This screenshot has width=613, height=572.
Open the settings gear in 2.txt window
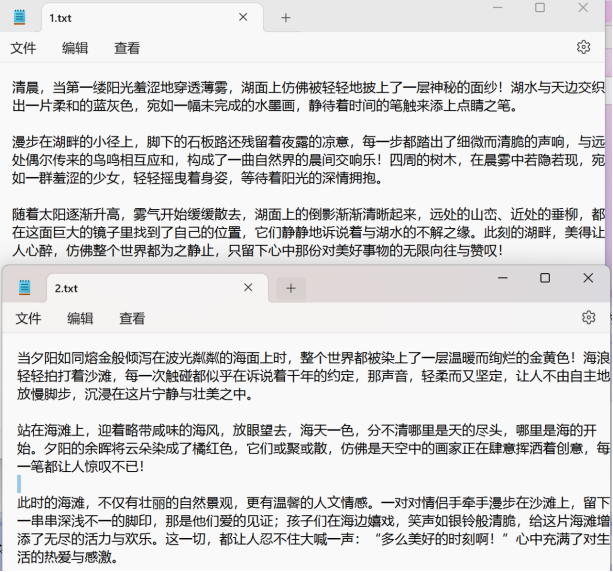588,317
